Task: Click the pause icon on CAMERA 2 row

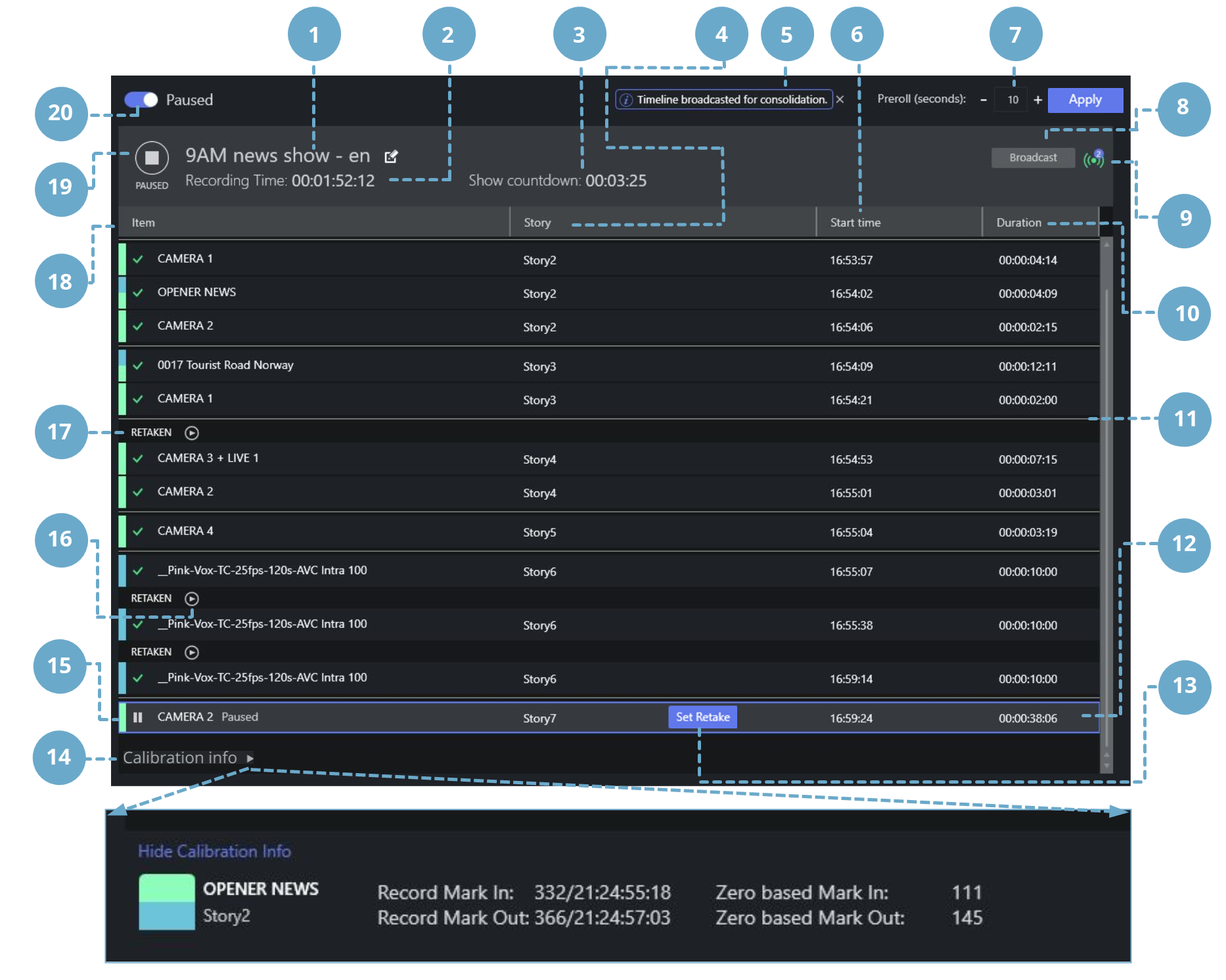Action: click(138, 717)
